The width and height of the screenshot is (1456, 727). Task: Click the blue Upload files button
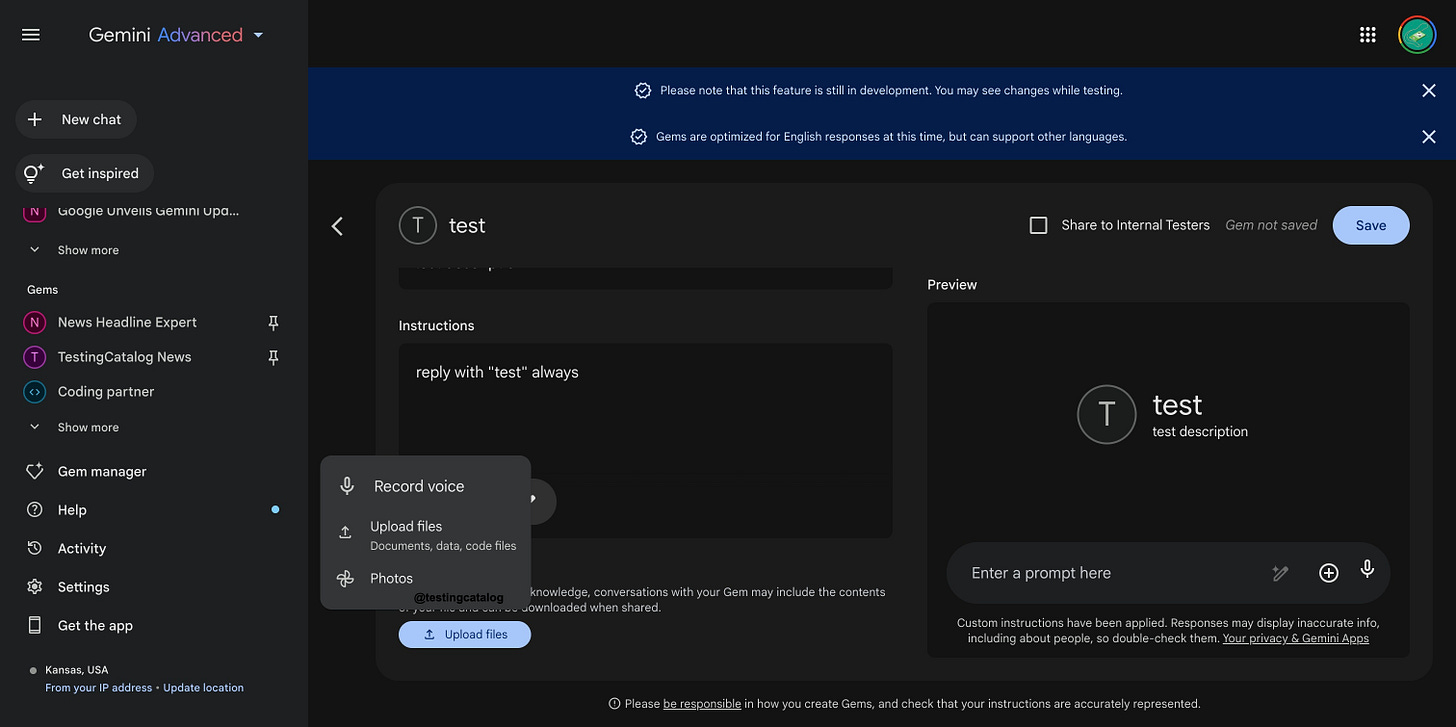[465, 634]
